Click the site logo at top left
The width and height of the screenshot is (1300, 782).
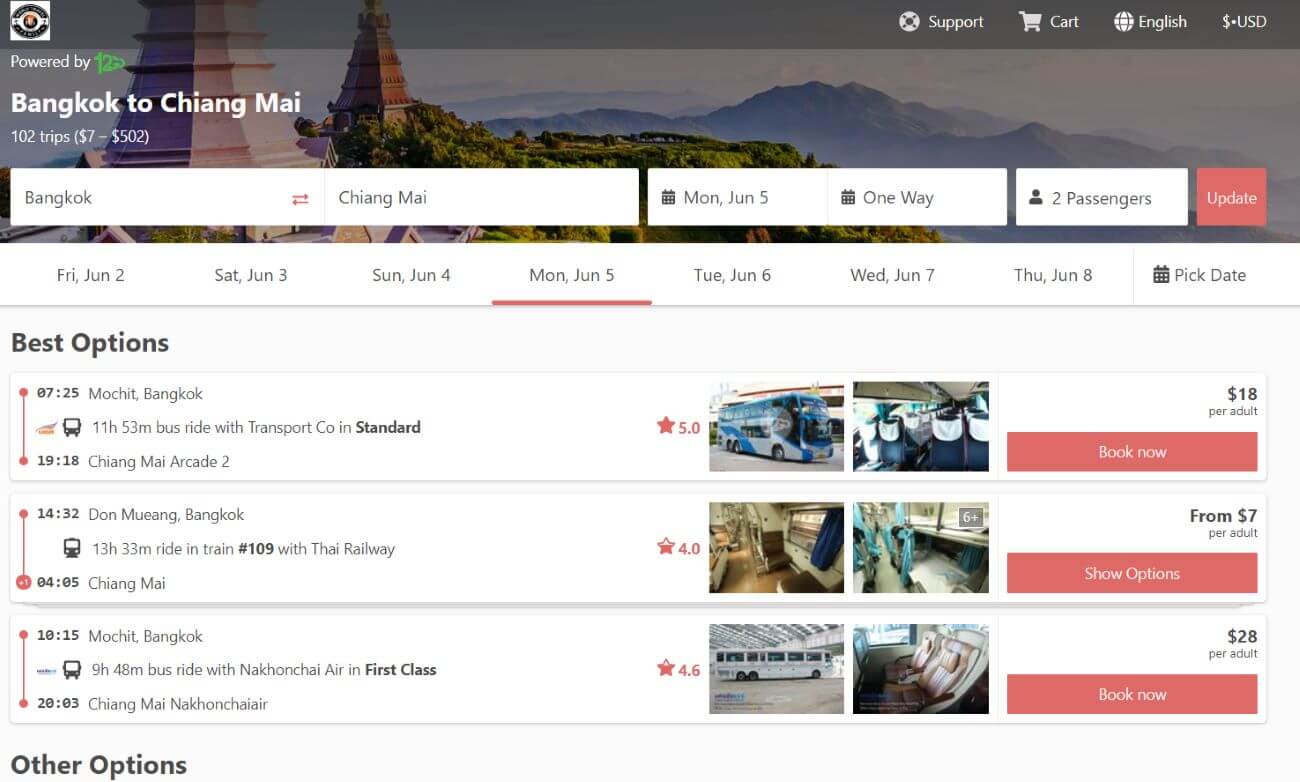(30, 21)
